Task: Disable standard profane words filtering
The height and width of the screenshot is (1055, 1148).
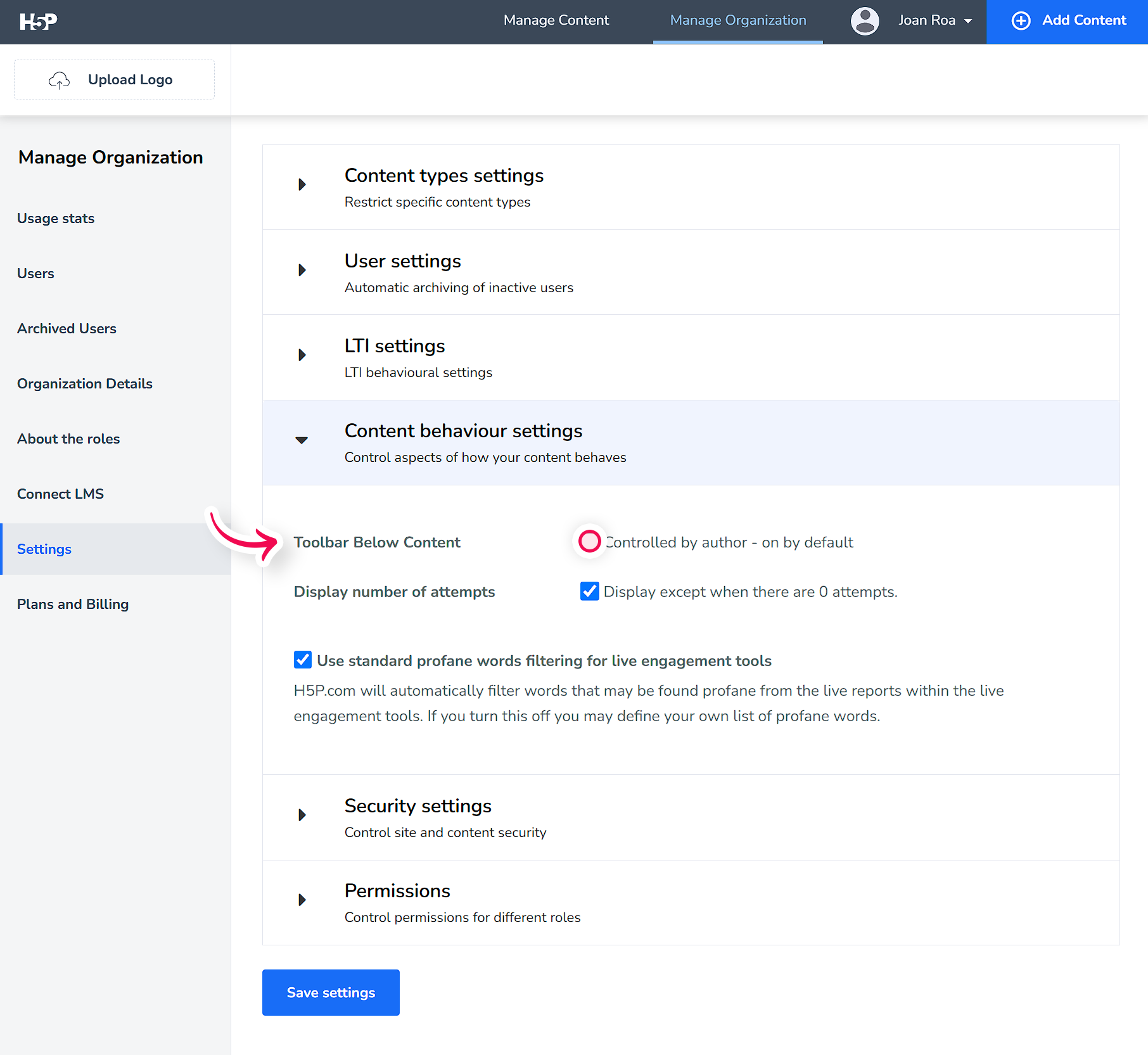Action: (x=303, y=660)
